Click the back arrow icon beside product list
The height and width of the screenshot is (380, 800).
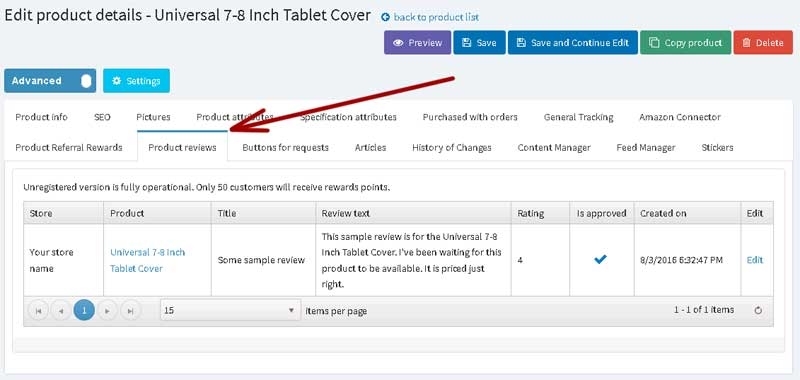click(x=386, y=17)
